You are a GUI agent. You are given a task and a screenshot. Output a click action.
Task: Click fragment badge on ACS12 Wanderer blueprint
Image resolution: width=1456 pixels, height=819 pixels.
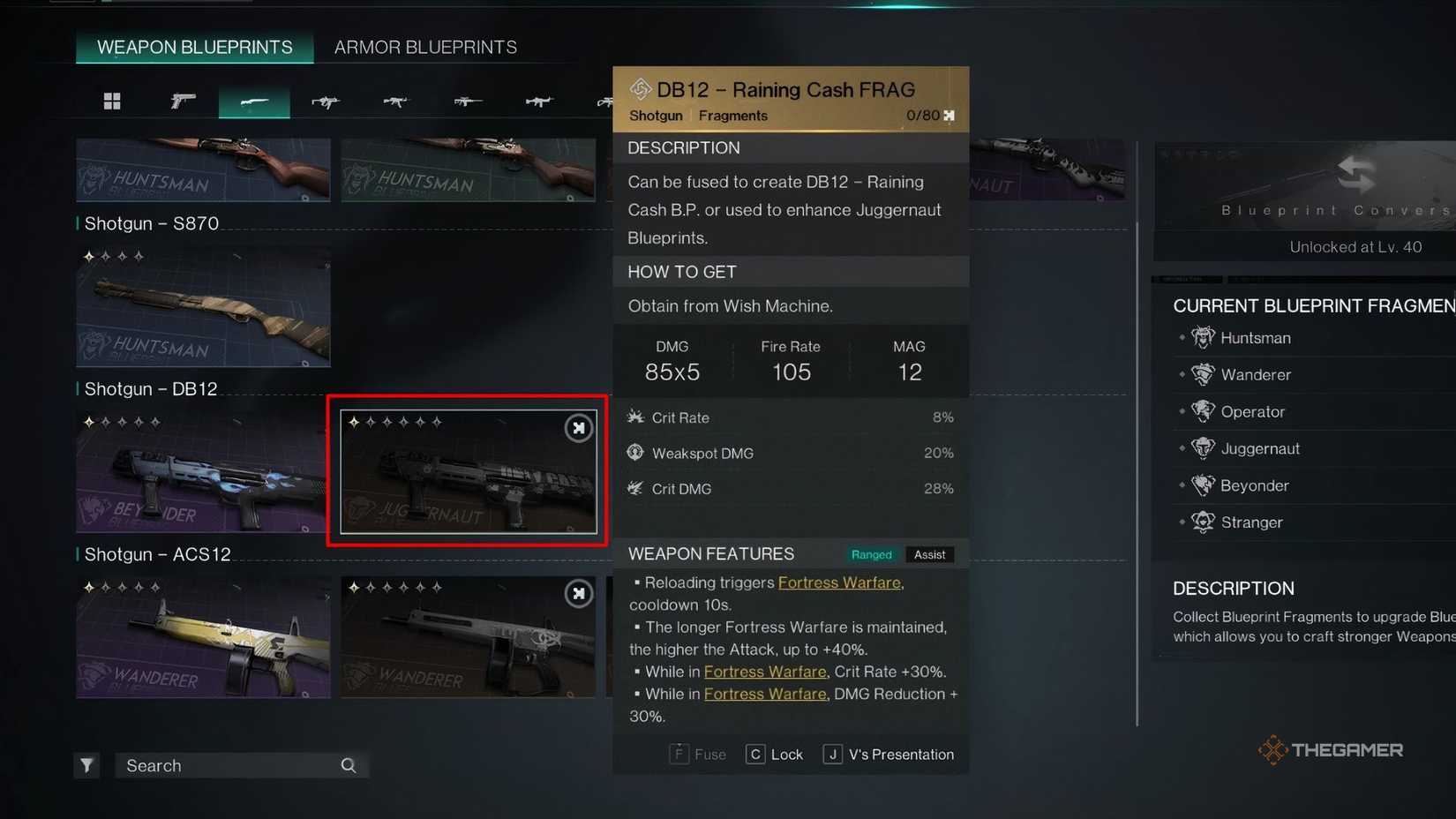[x=579, y=593]
